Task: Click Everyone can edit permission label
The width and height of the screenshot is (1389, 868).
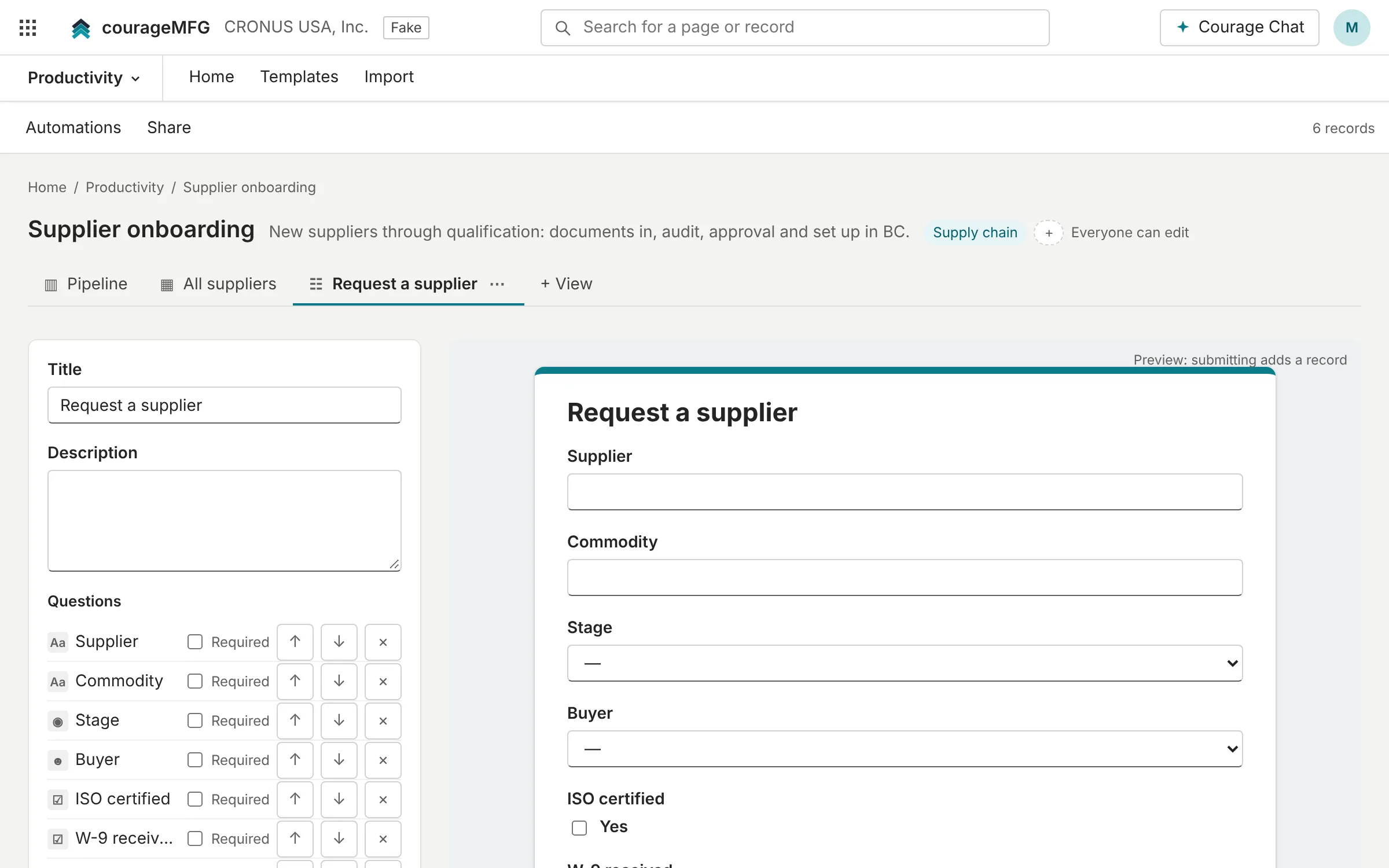Action: [x=1129, y=233]
